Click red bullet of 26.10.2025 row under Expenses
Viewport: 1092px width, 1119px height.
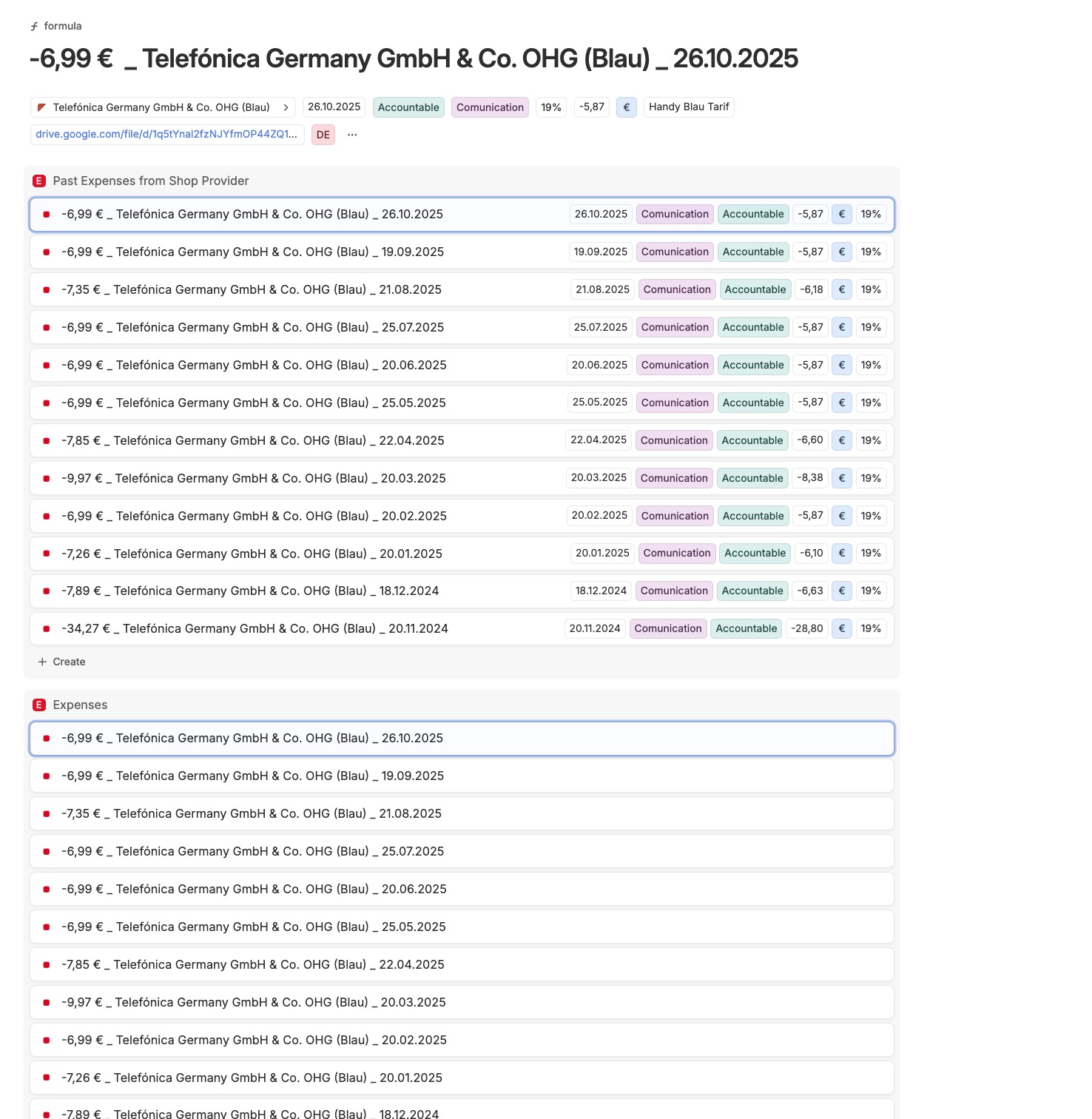pyautogui.click(x=47, y=739)
